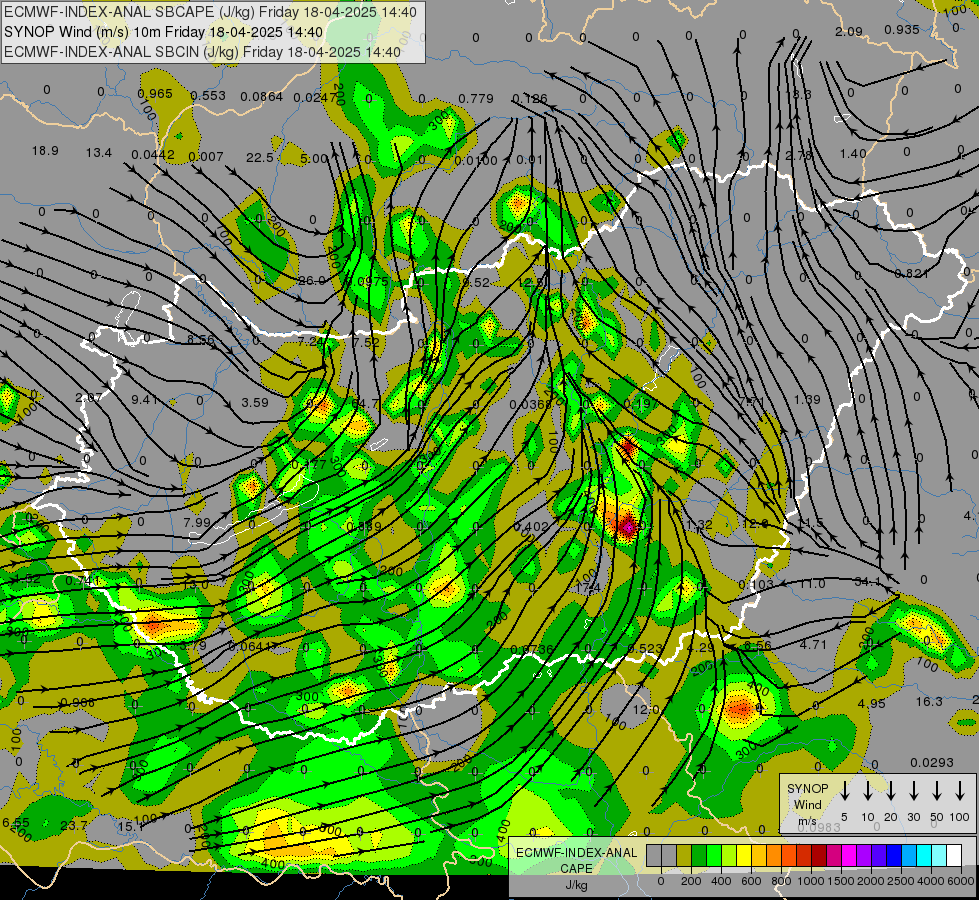Click the '13.4' CIN value on map

coord(99,152)
